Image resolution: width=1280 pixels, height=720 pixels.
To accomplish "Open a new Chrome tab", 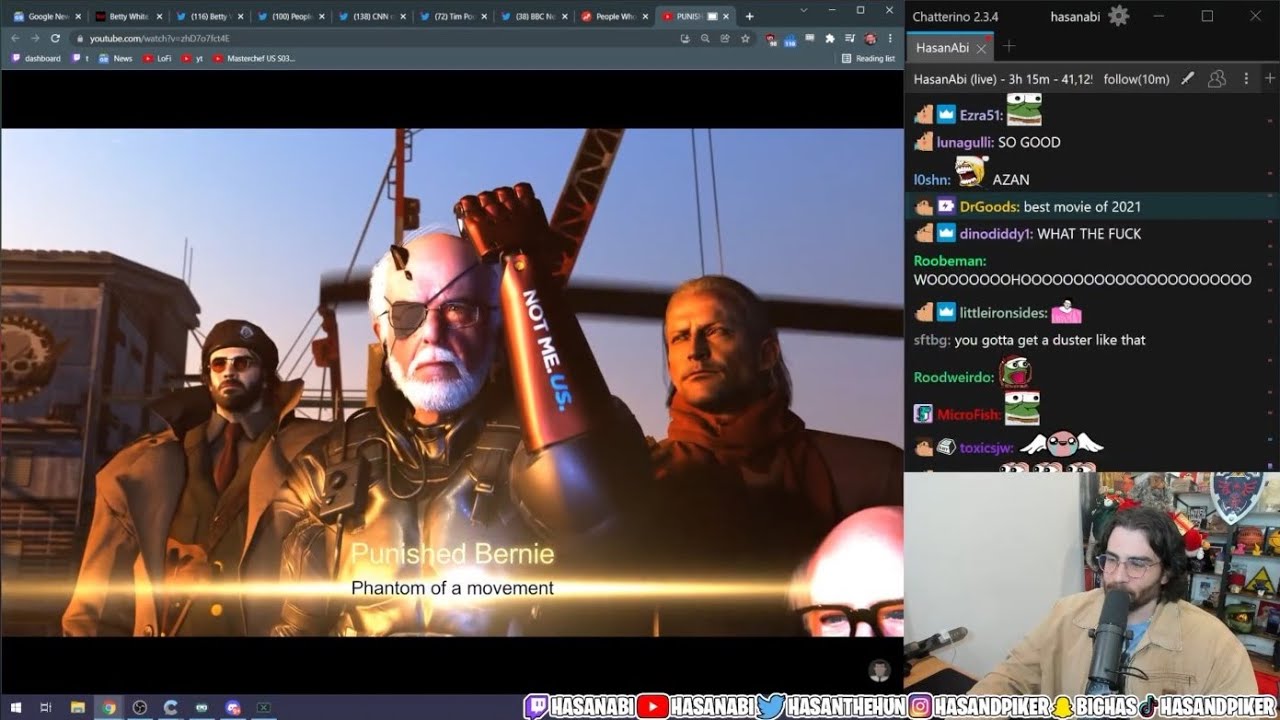I will tap(749, 16).
